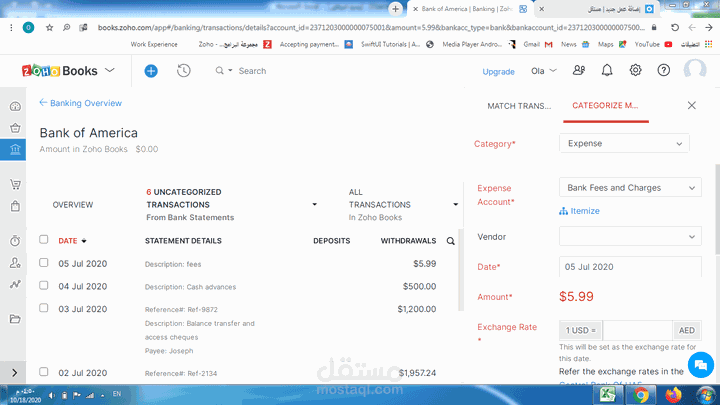Open the recent activity history icon

tap(184, 71)
